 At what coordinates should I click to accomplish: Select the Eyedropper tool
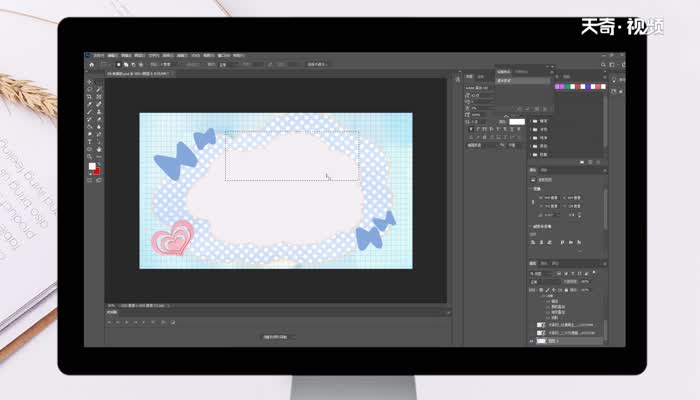click(90, 104)
